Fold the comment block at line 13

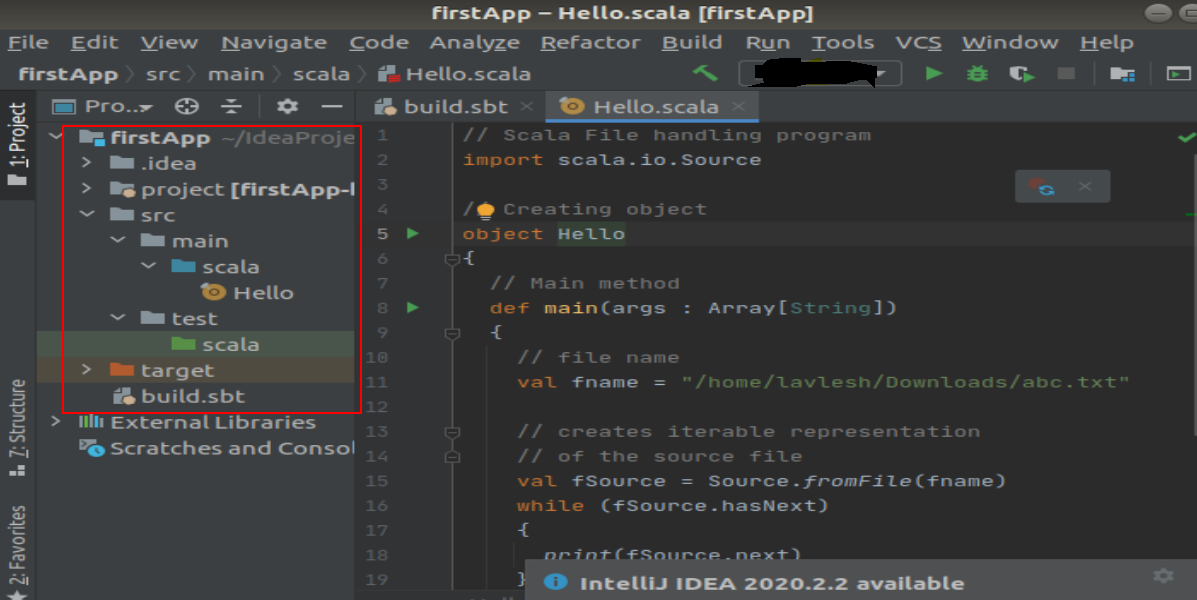[452, 432]
